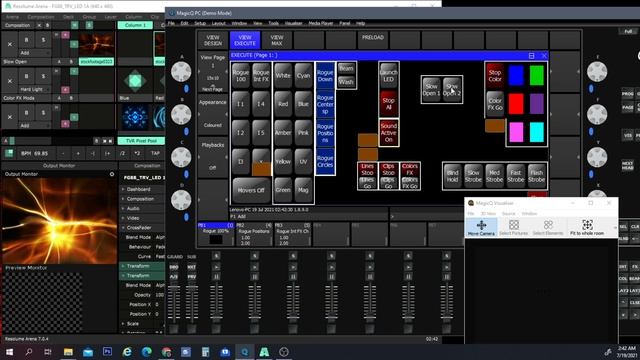Image resolution: width=640 pixels, height=360 pixels.
Task: Click the orange footage clip thumbnail in Resolume
Action: (x=96, y=45)
